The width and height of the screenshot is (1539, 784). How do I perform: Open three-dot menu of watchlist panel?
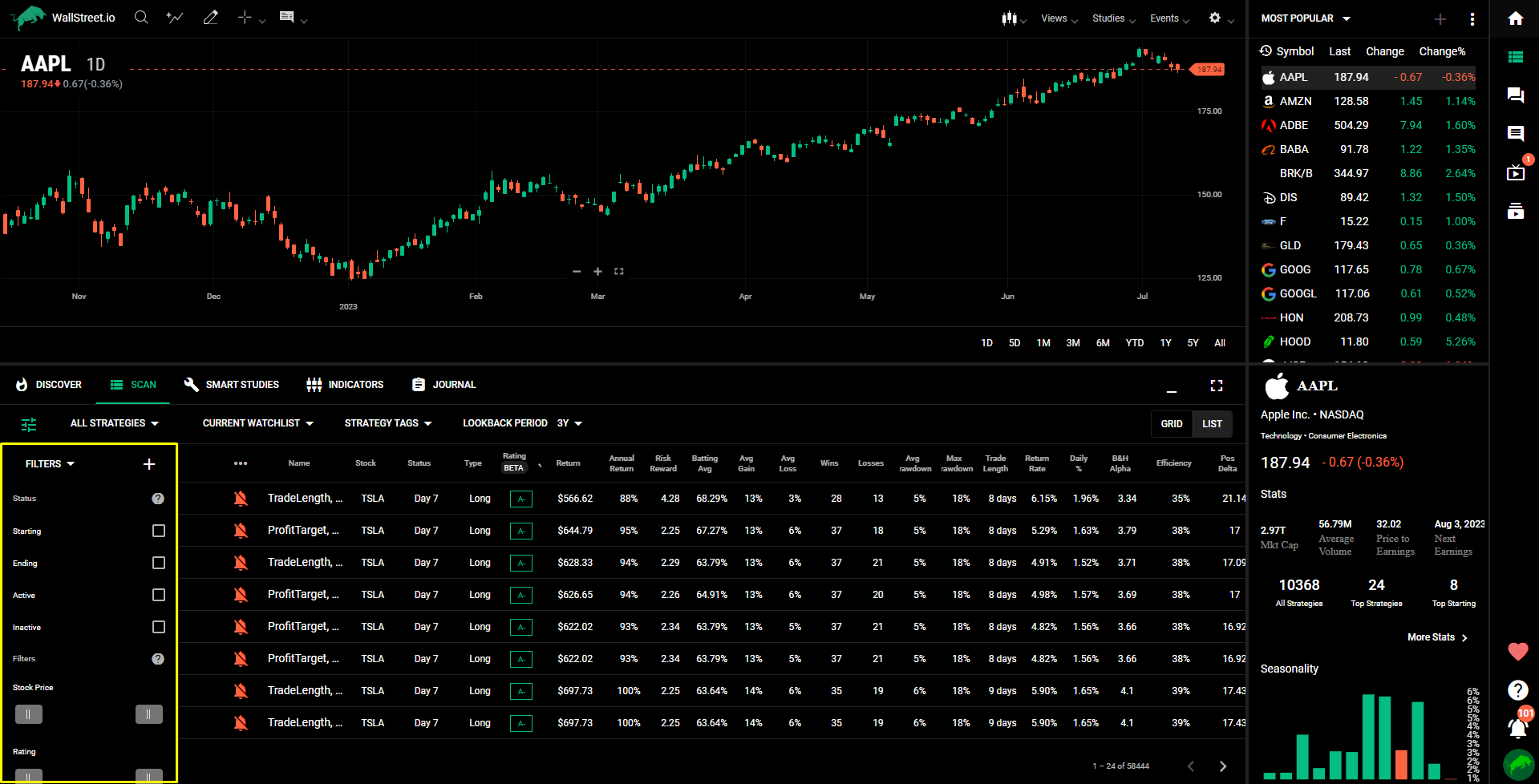[x=1472, y=18]
